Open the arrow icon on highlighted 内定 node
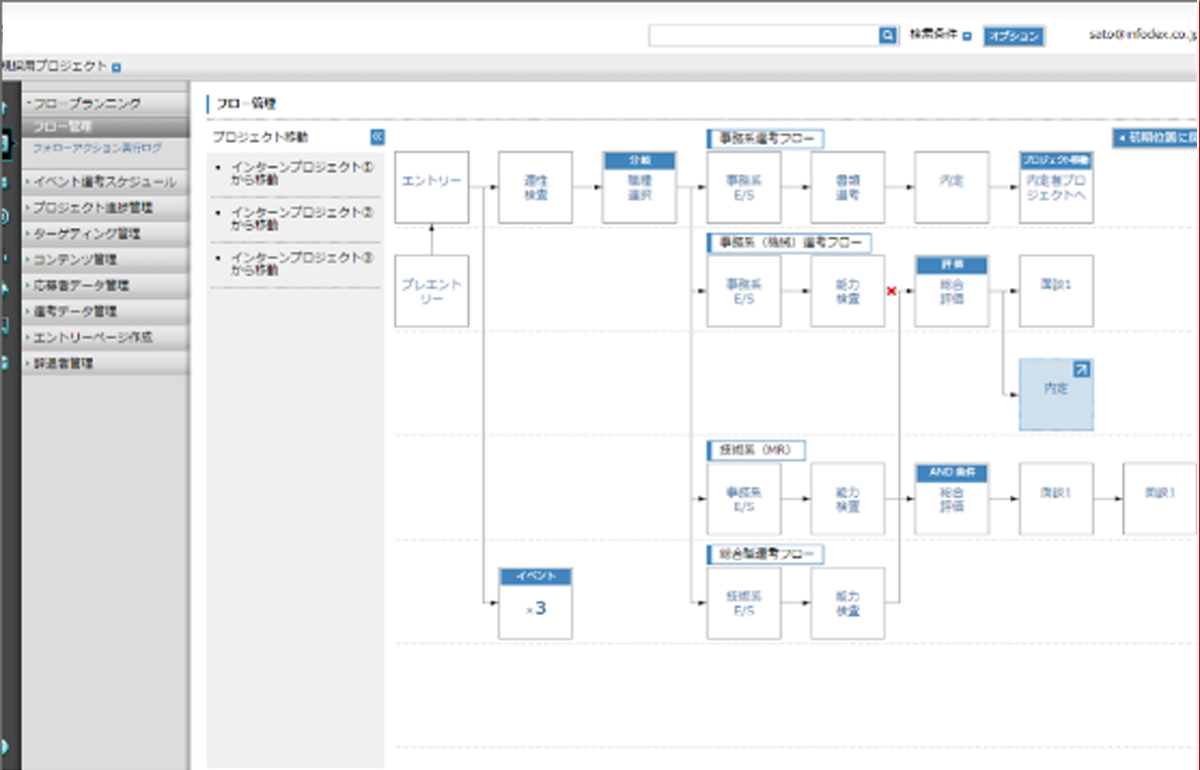 click(1082, 370)
